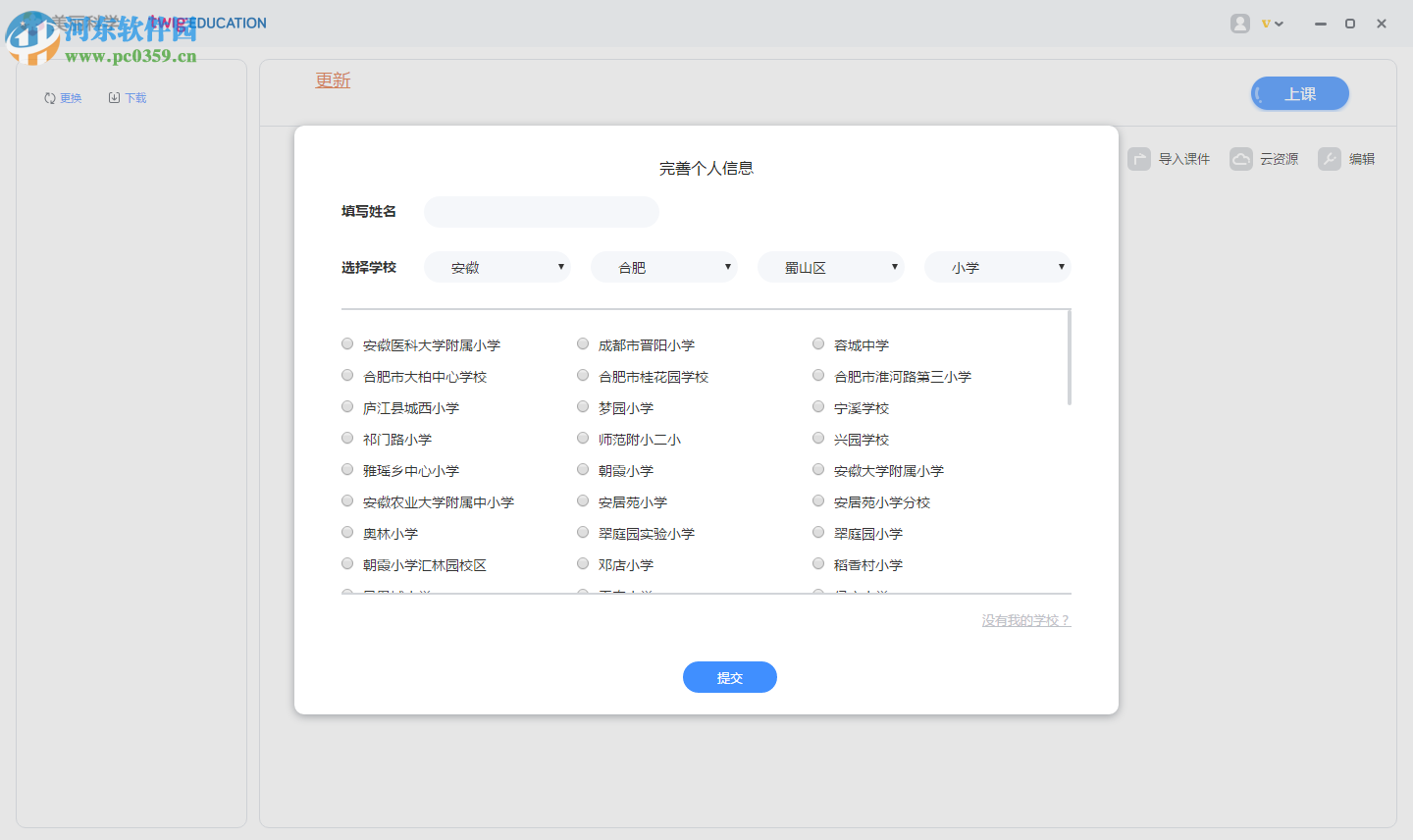Select 安徽医科大学附属小学 radio button
Screen dimensions: 1413x840
point(347,343)
